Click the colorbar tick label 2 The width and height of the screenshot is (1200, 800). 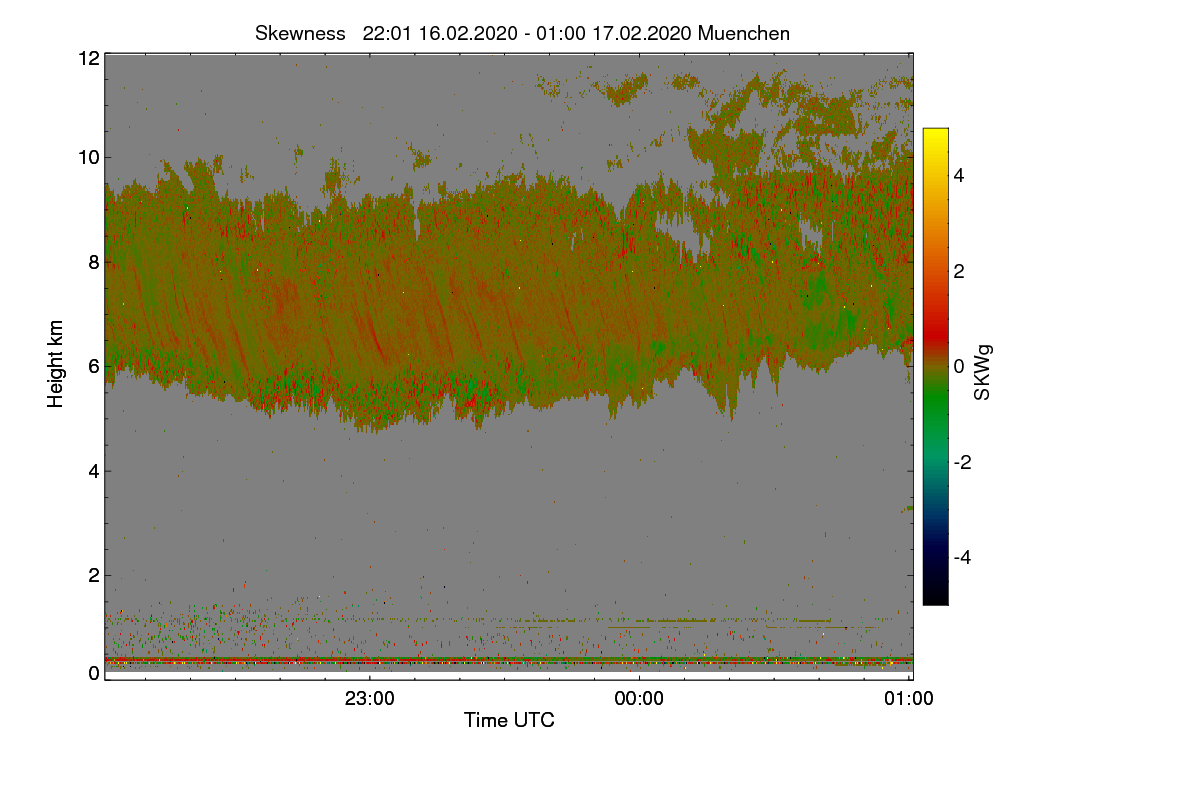pyautogui.click(x=958, y=271)
